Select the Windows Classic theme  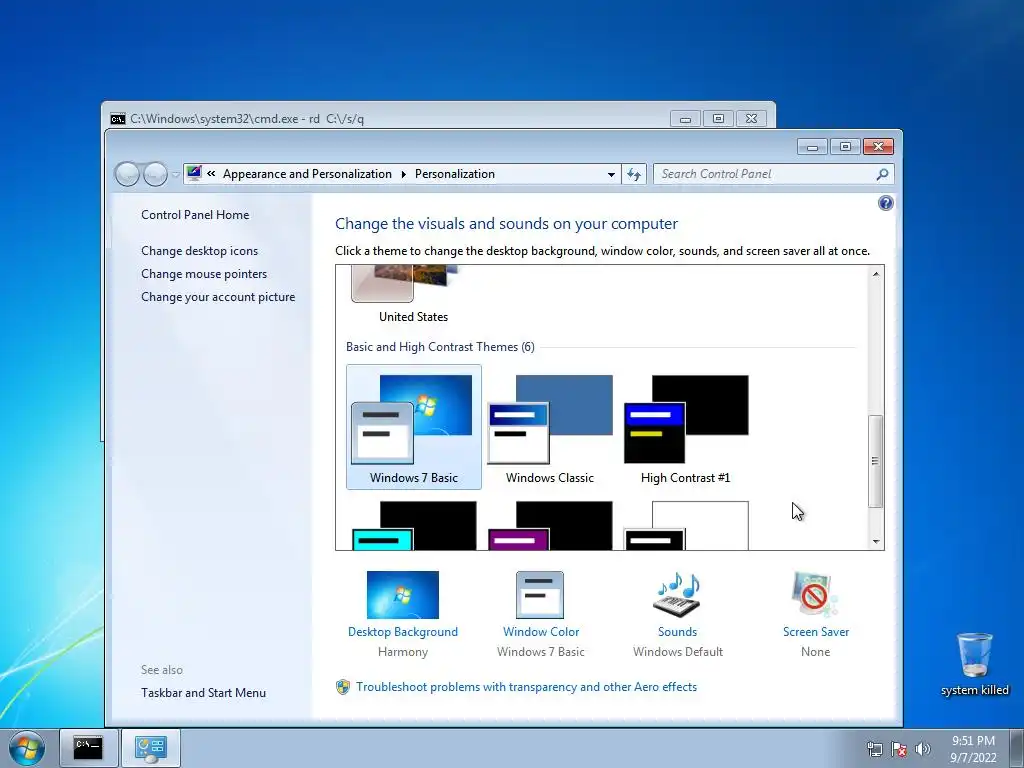tap(550, 427)
